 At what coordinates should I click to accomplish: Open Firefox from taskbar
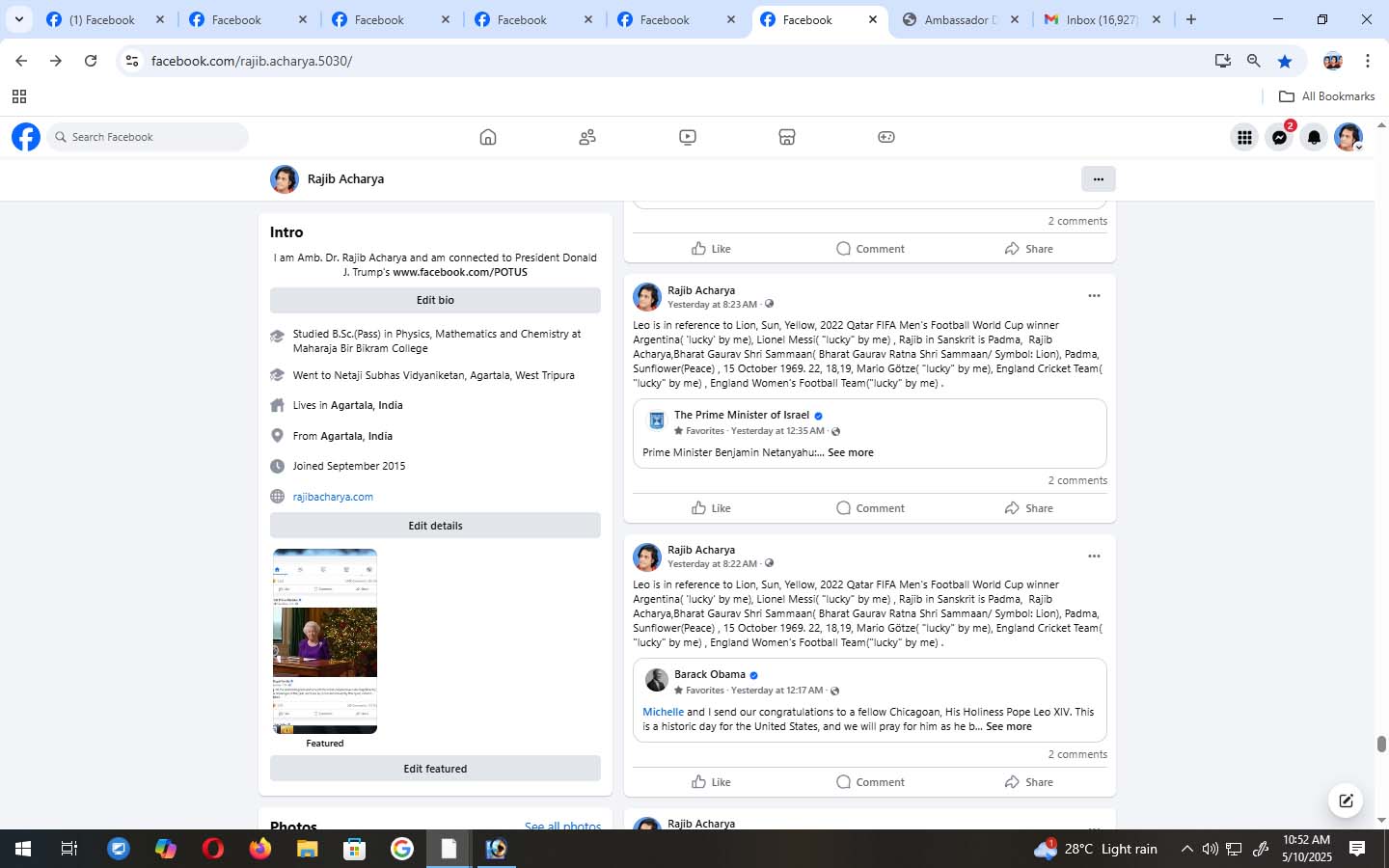[260, 849]
